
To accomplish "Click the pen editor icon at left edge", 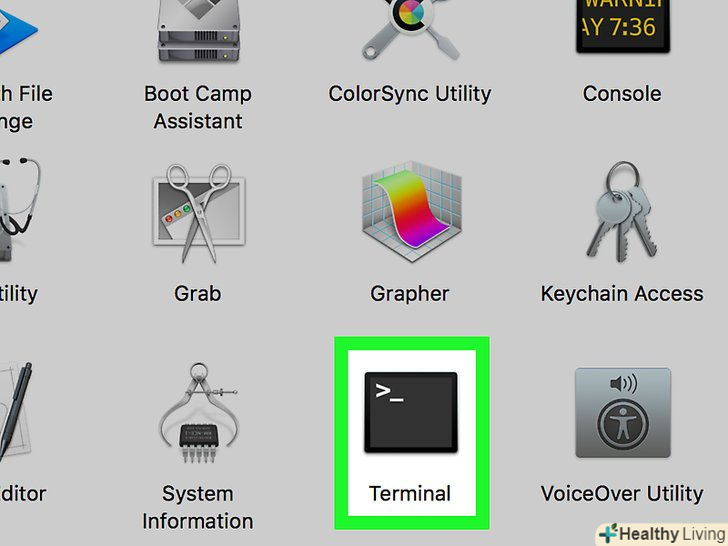I will tap(15, 412).
